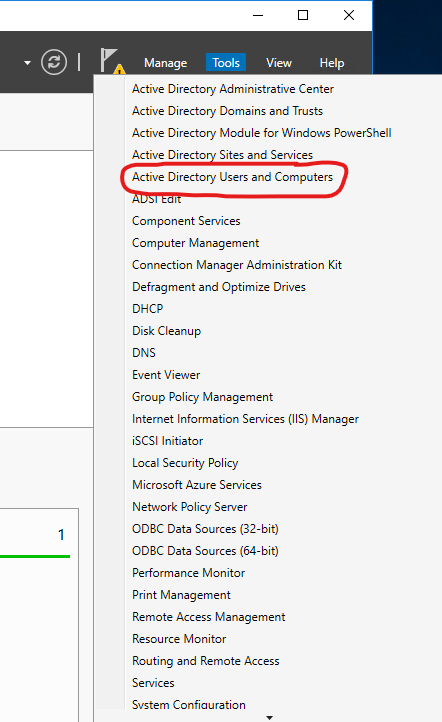Open Routing and Remote Access
Image resolution: width=442 pixels, height=722 pixels.
(x=206, y=661)
